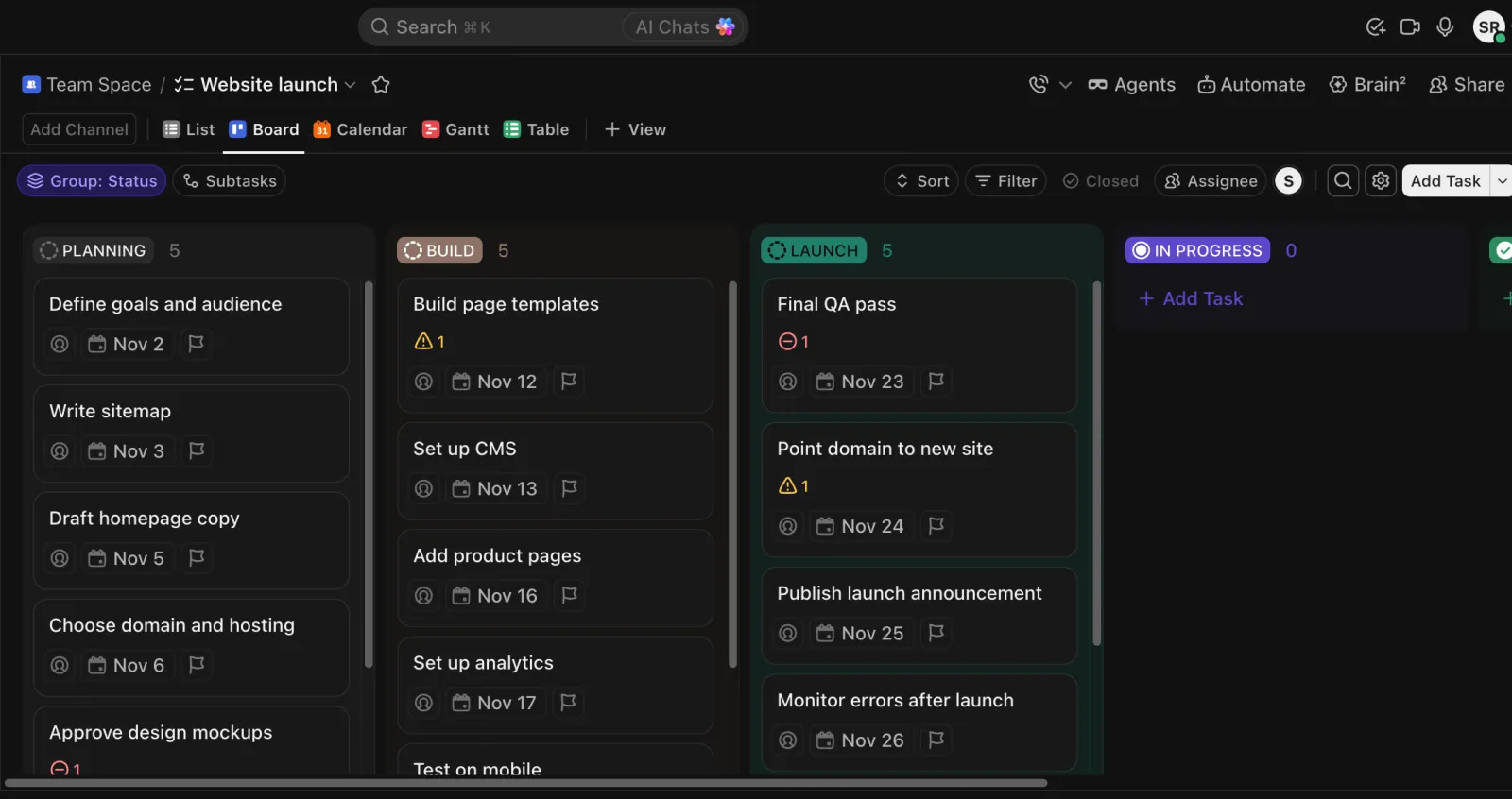1512x799 pixels.
Task: Click the PLANNING status label
Action: 94,250
